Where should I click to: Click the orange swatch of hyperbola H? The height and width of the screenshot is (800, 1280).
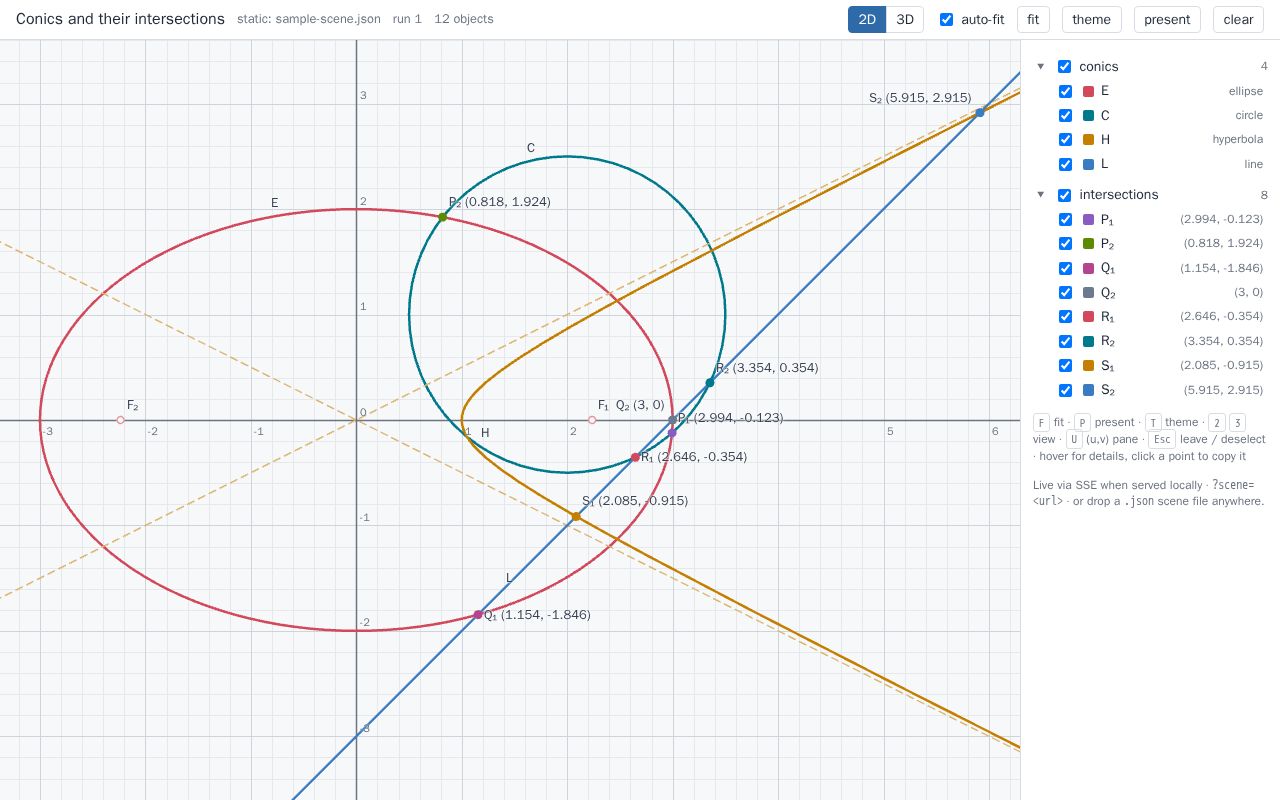pyautogui.click(x=1089, y=140)
